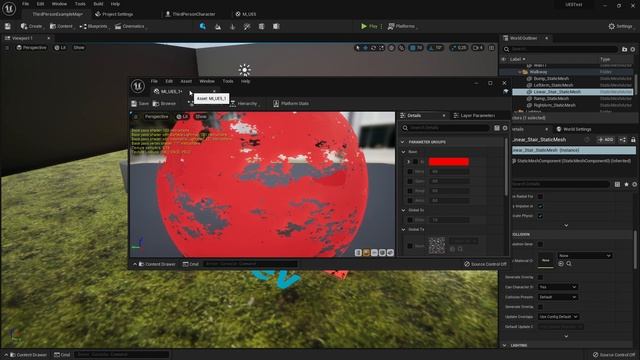Screen dimensions: 640x360
Task: Enable the Global Tx texture parameter checkbox
Action: tap(410, 246)
